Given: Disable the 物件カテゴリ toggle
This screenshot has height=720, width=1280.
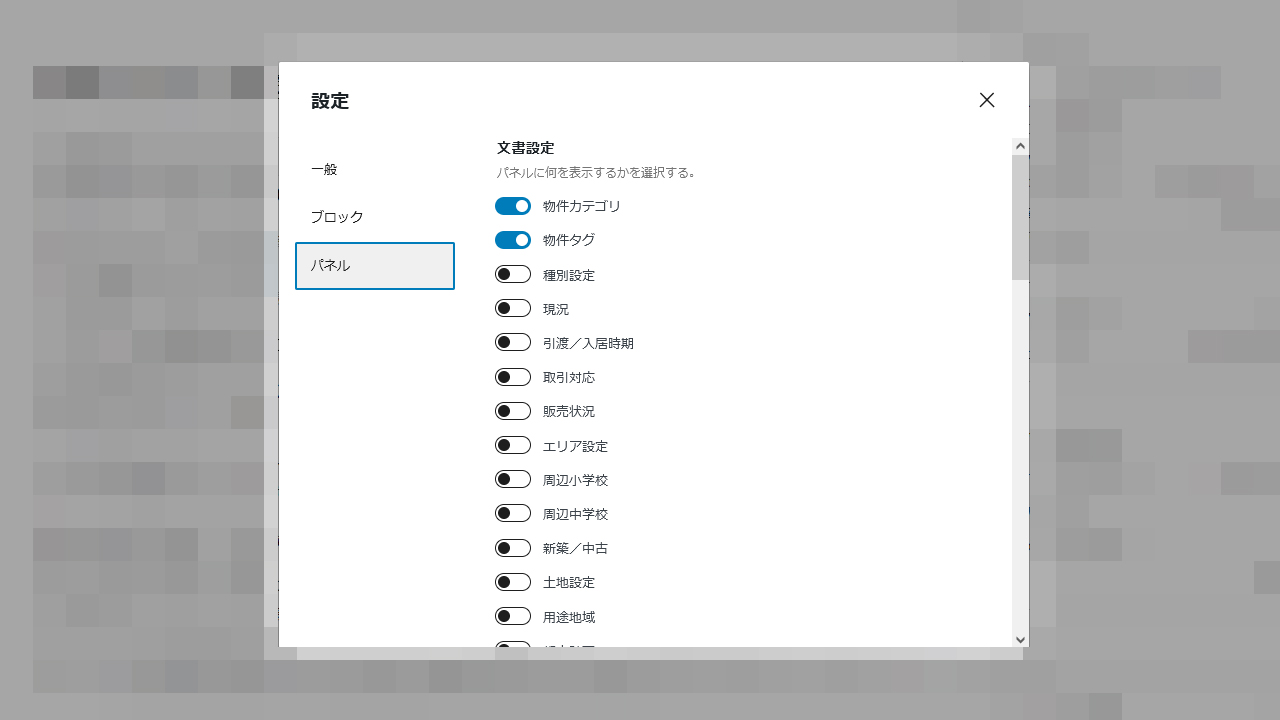Looking at the screenshot, I should tap(513, 206).
